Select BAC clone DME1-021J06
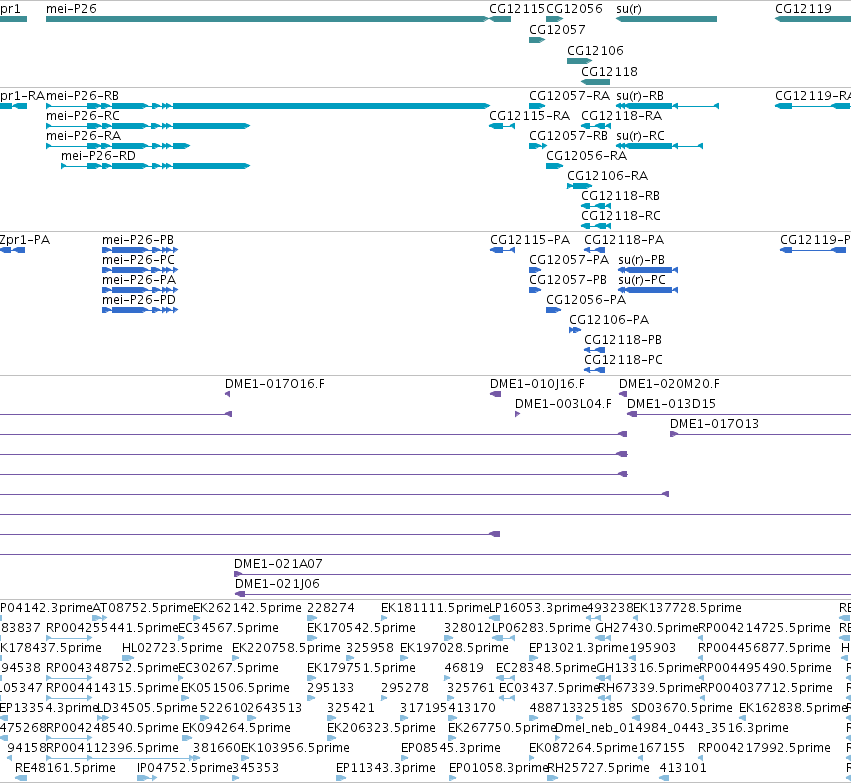 click(543, 594)
